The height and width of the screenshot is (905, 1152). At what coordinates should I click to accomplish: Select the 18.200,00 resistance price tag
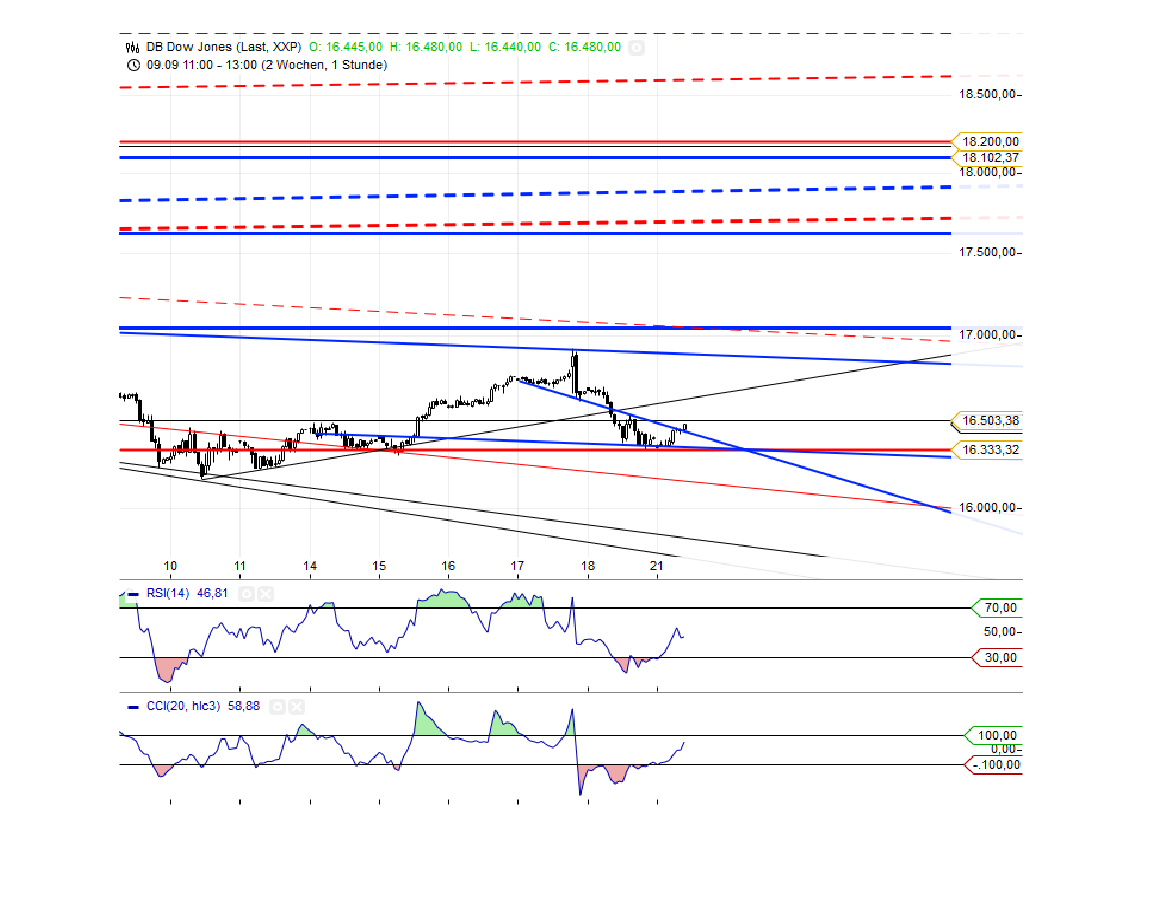989,141
